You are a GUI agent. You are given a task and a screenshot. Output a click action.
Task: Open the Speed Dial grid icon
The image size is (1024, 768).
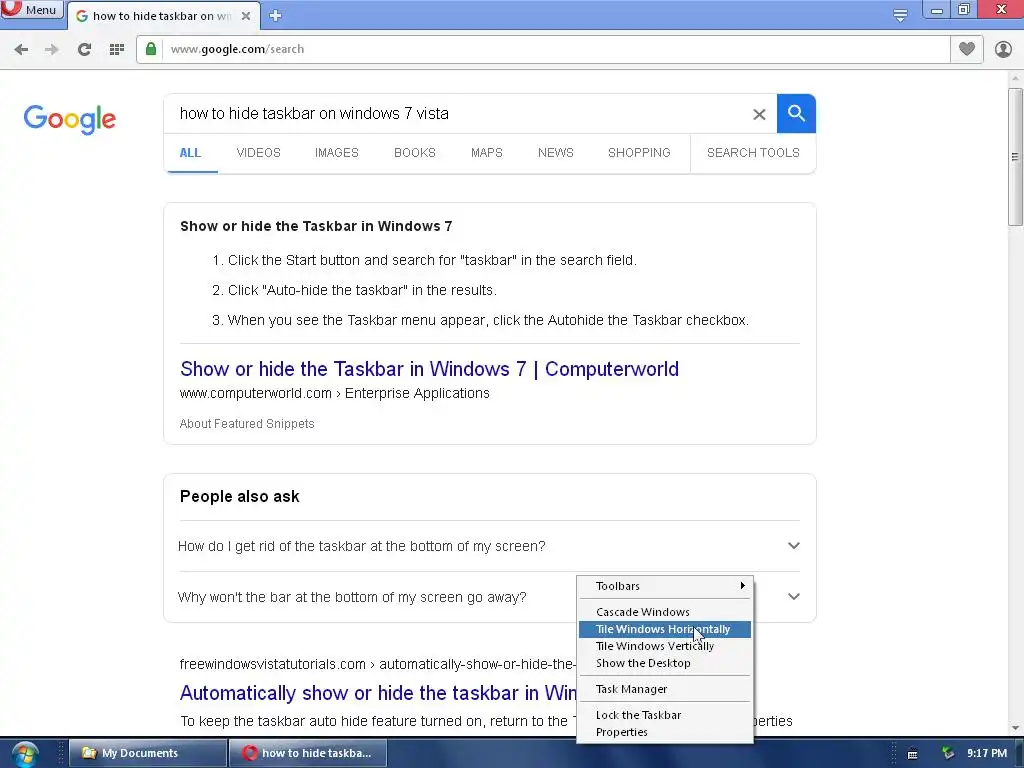click(117, 49)
